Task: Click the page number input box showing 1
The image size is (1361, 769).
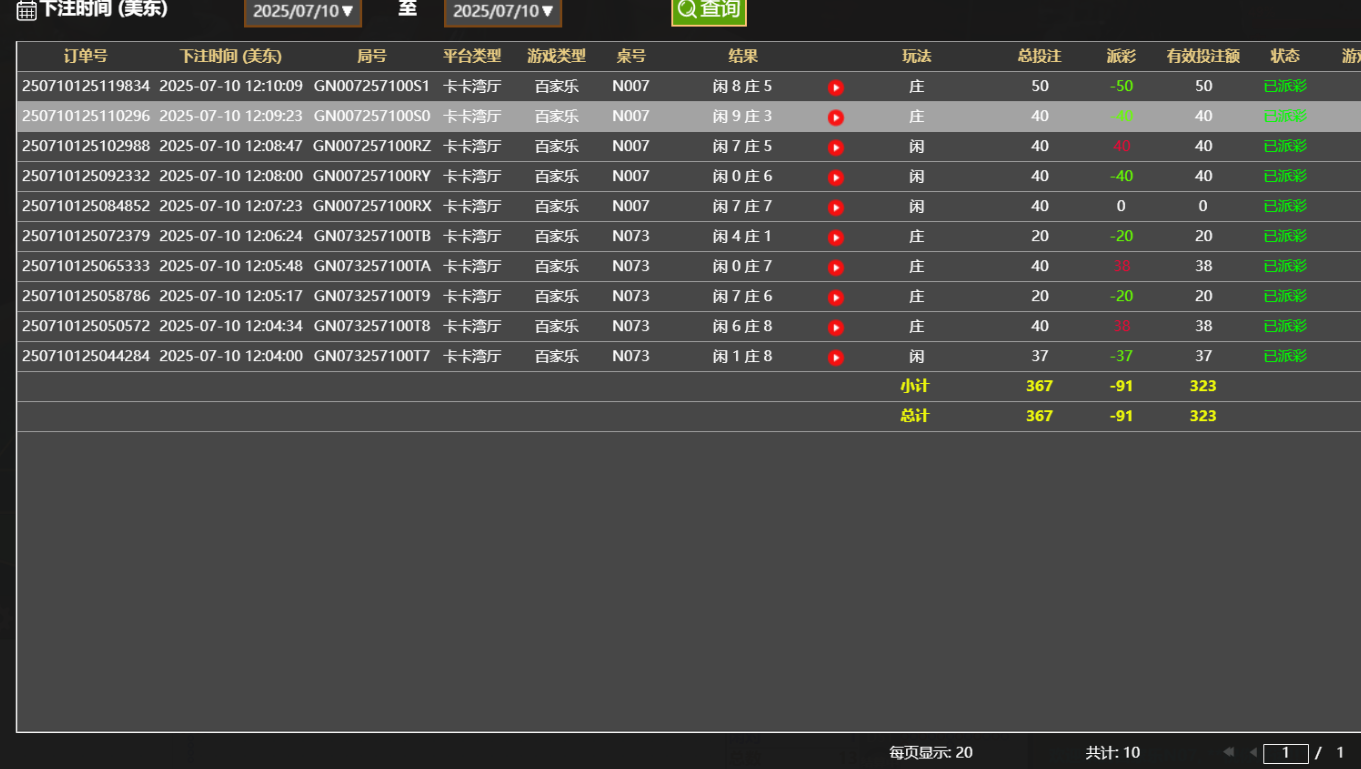Action: click(x=1286, y=752)
